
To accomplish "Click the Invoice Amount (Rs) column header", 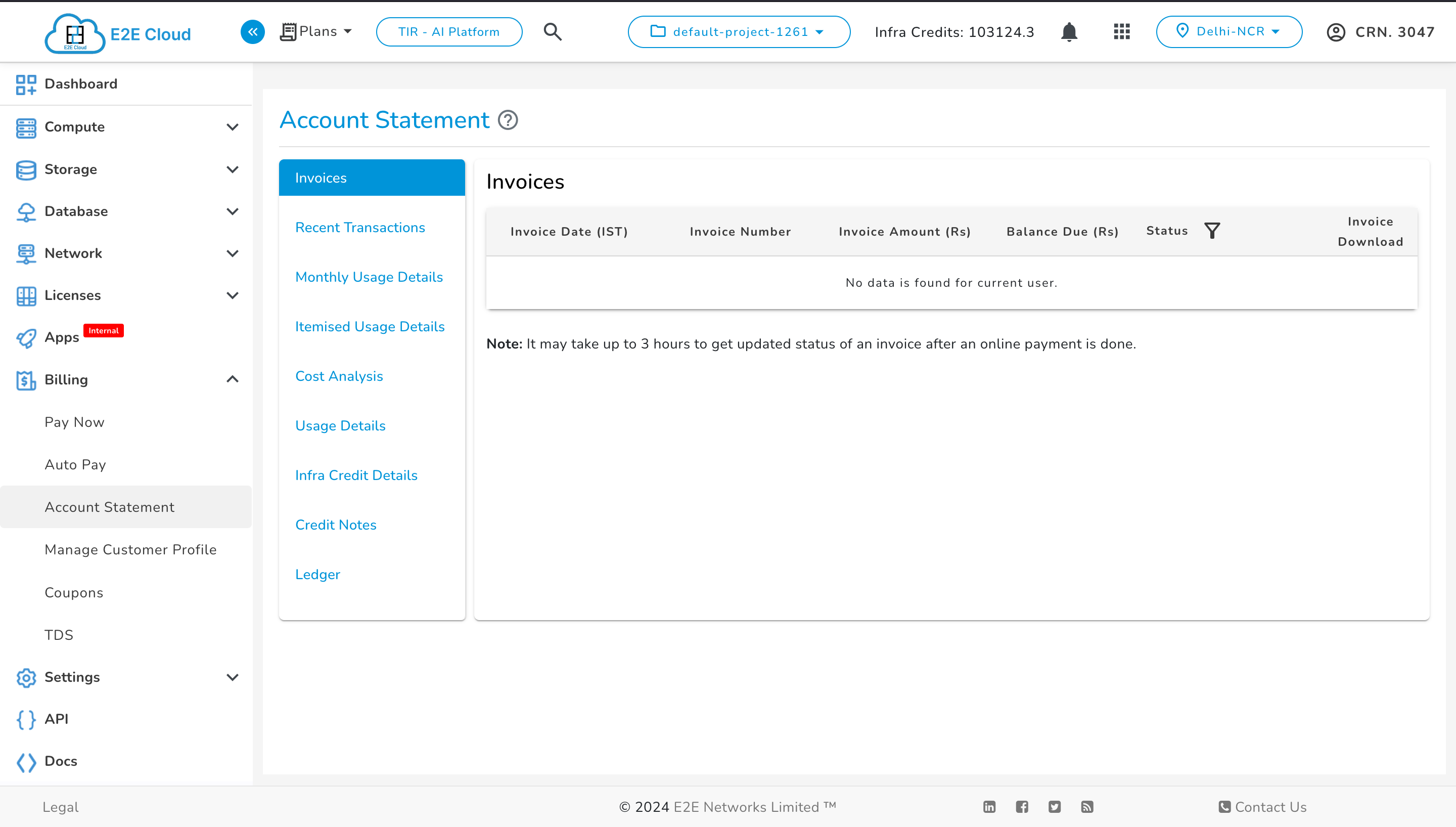I will coord(905,232).
